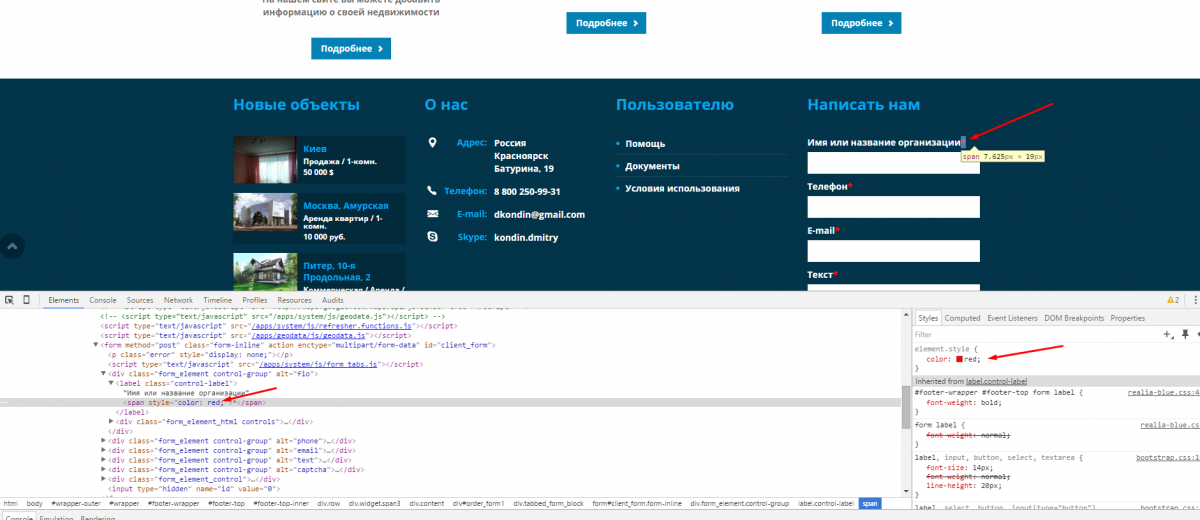Select the span breadcrumb item
Viewport: 1200px width, 520px height.
pyautogui.click(x=869, y=504)
